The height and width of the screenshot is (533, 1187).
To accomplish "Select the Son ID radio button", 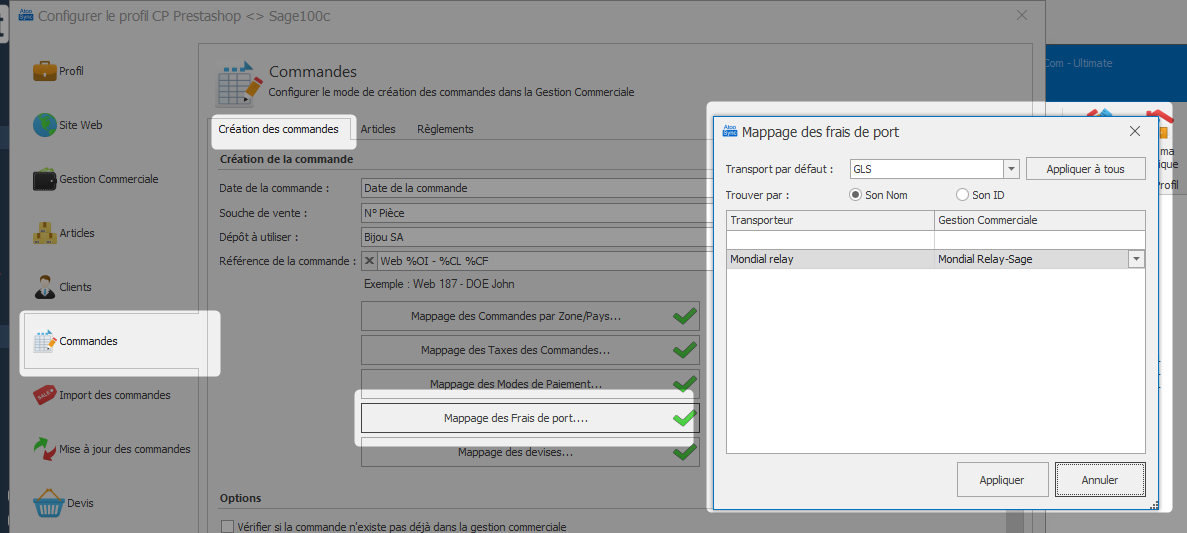I will click(x=962, y=195).
